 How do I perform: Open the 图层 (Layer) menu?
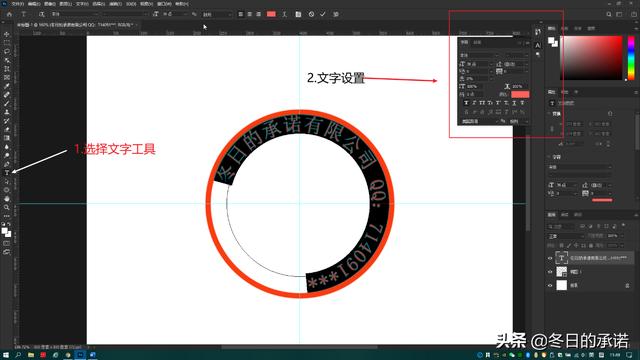pyautogui.click(x=65, y=4)
